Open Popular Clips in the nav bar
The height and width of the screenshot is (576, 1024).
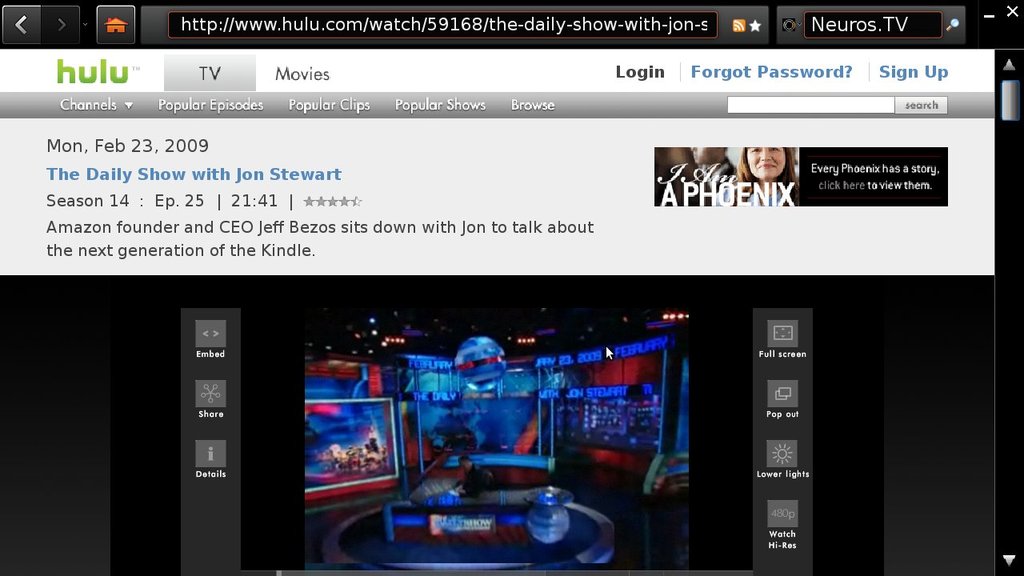click(x=329, y=104)
